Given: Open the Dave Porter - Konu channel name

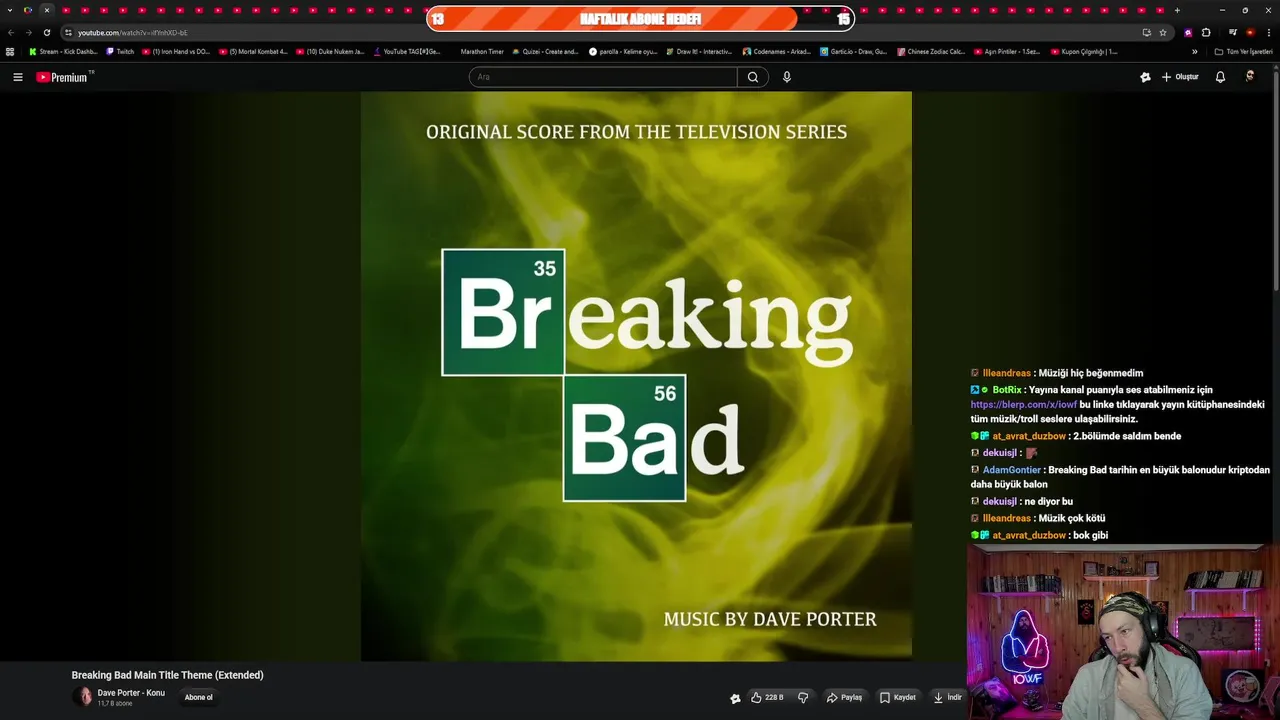Looking at the screenshot, I should [131, 692].
